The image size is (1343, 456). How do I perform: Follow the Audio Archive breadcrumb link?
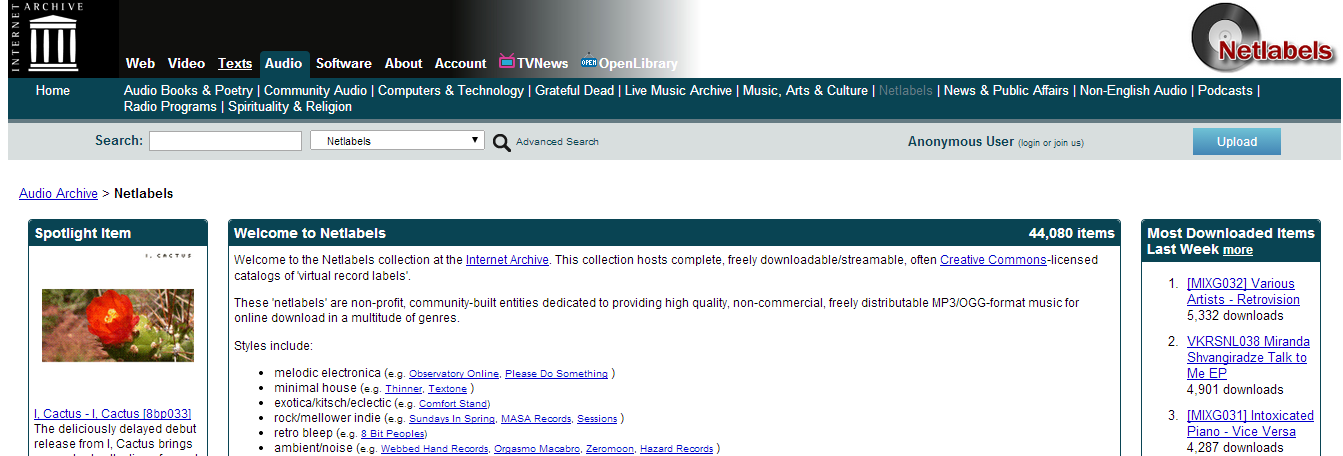coord(58,193)
